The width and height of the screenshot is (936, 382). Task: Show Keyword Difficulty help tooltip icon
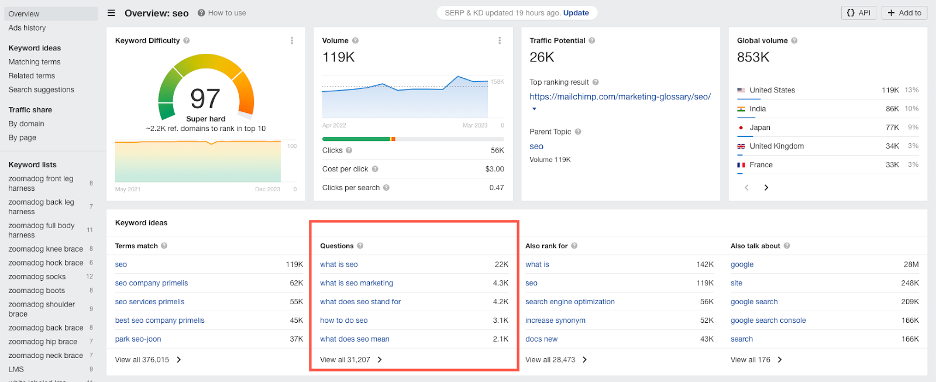click(x=187, y=41)
